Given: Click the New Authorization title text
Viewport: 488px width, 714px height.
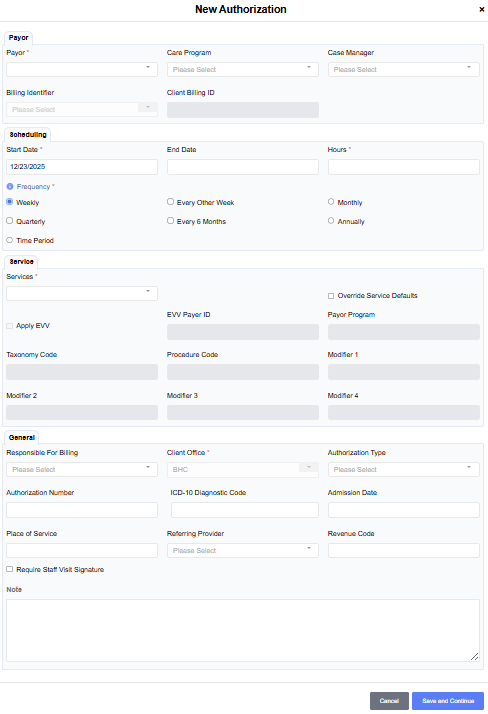Looking at the screenshot, I should [241, 9].
